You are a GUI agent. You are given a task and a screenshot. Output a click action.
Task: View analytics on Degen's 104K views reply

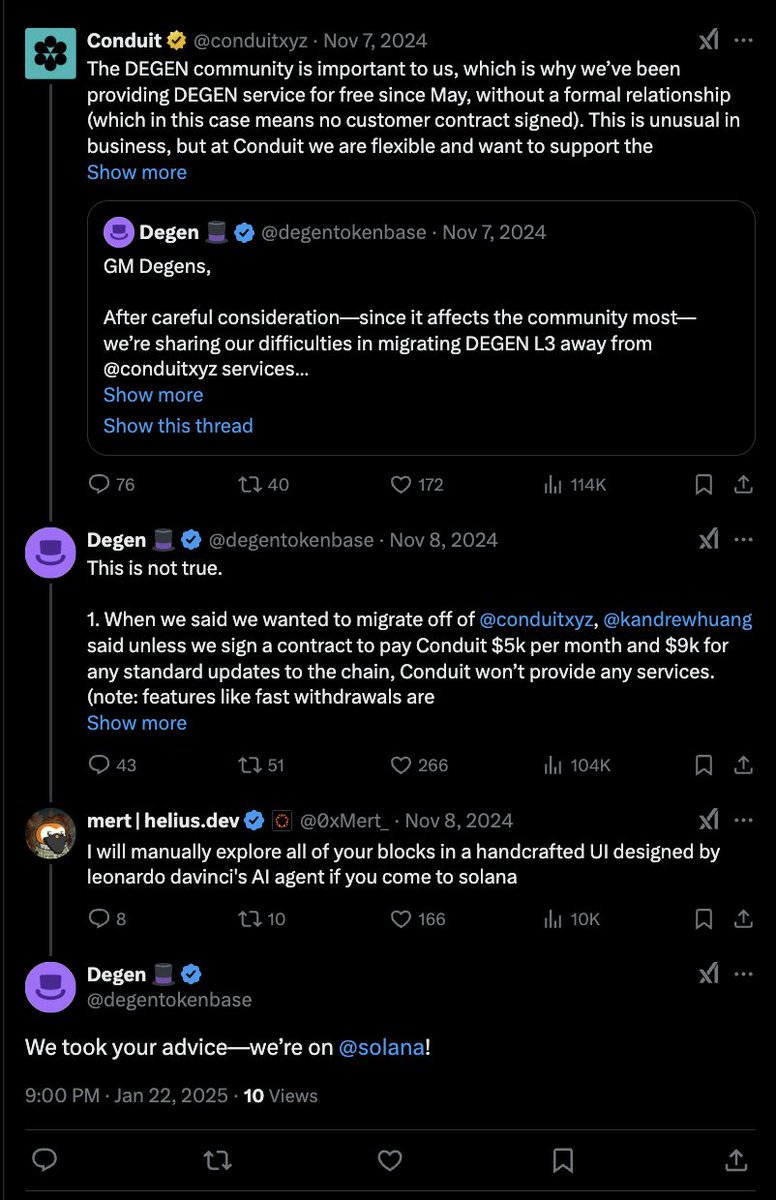[x=552, y=765]
